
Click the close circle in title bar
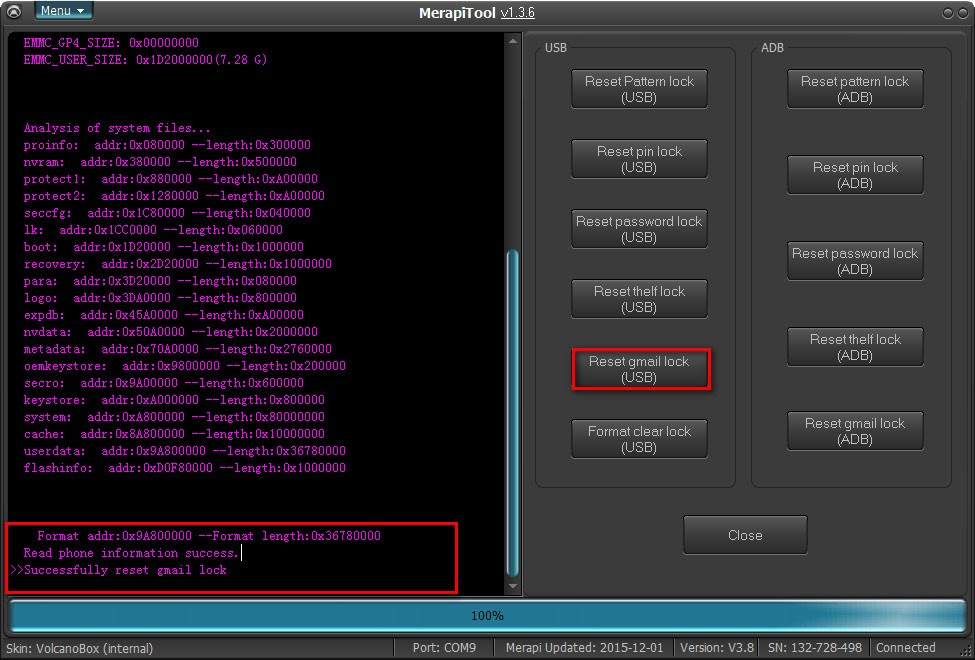(x=963, y=12)
